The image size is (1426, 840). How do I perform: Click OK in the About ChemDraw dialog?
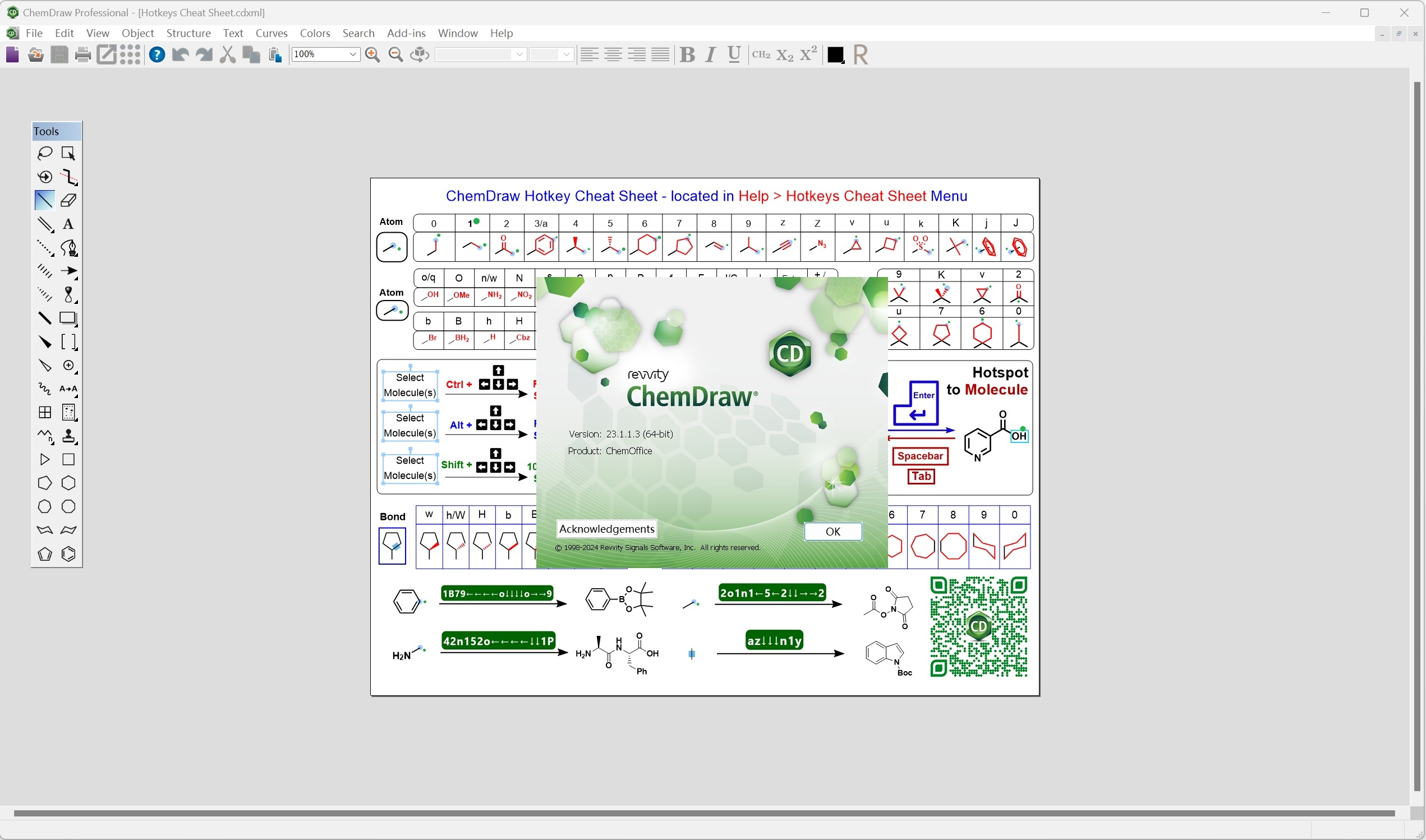832,532
